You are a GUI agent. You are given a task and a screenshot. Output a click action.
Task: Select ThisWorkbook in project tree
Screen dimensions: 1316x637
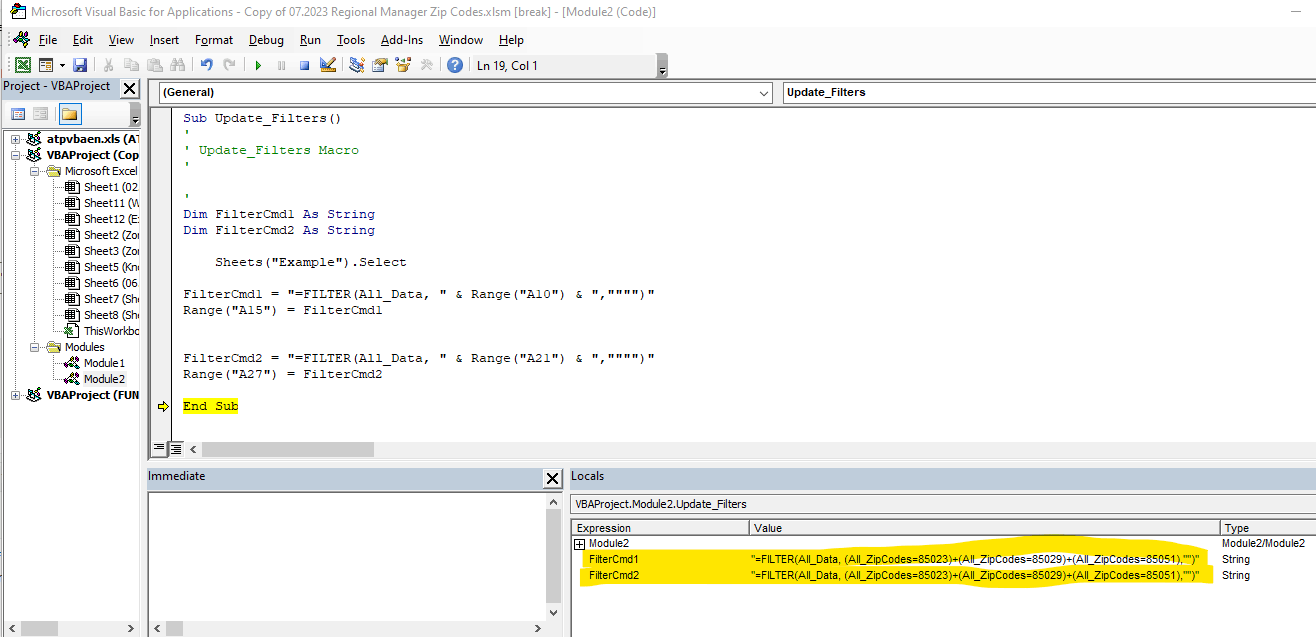tap(101, 331)
